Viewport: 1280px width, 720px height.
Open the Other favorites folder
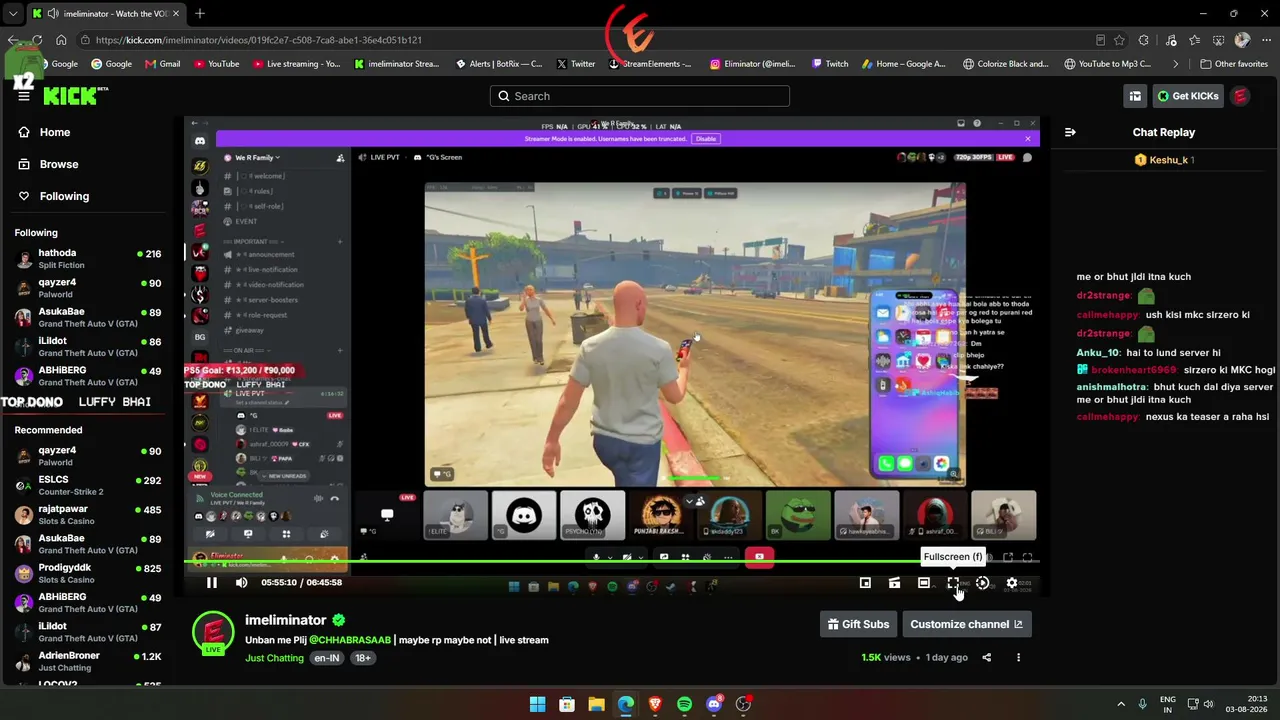(1234, 64)
